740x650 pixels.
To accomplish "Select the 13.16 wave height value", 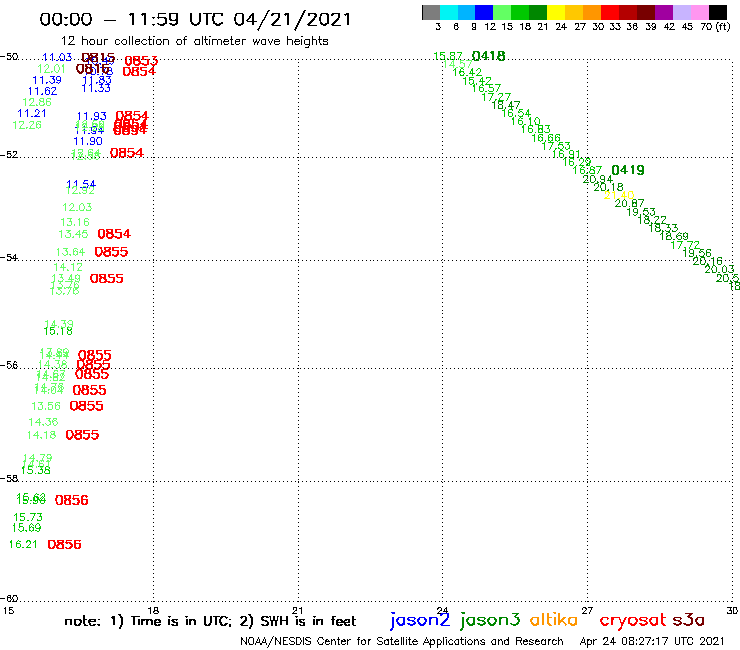I will [75, 222].
